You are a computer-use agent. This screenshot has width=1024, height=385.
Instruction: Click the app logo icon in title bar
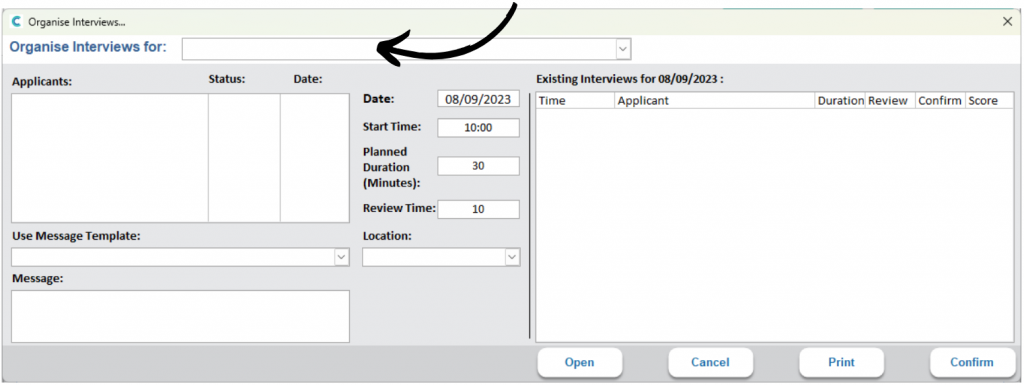[16, 22]
